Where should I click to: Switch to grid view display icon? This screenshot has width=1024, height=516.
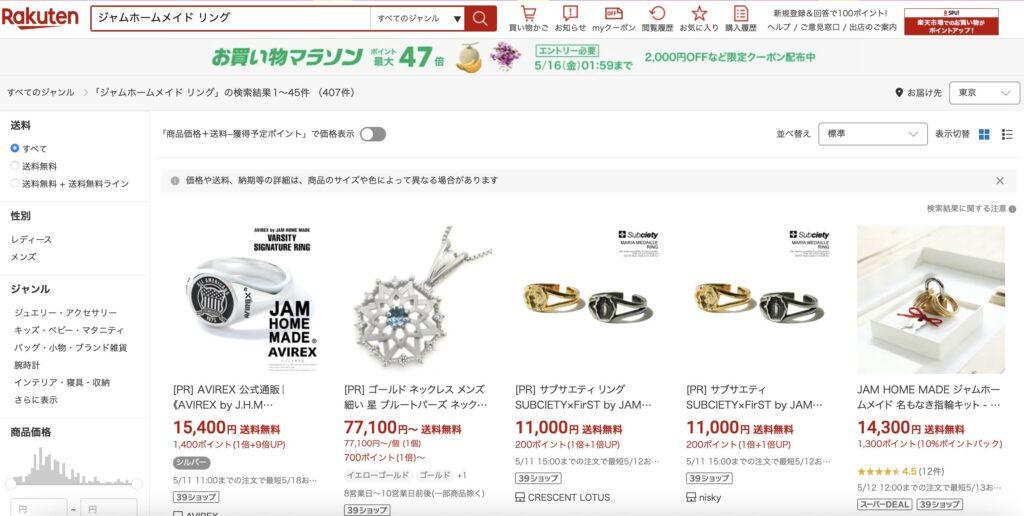pos(984,134)
